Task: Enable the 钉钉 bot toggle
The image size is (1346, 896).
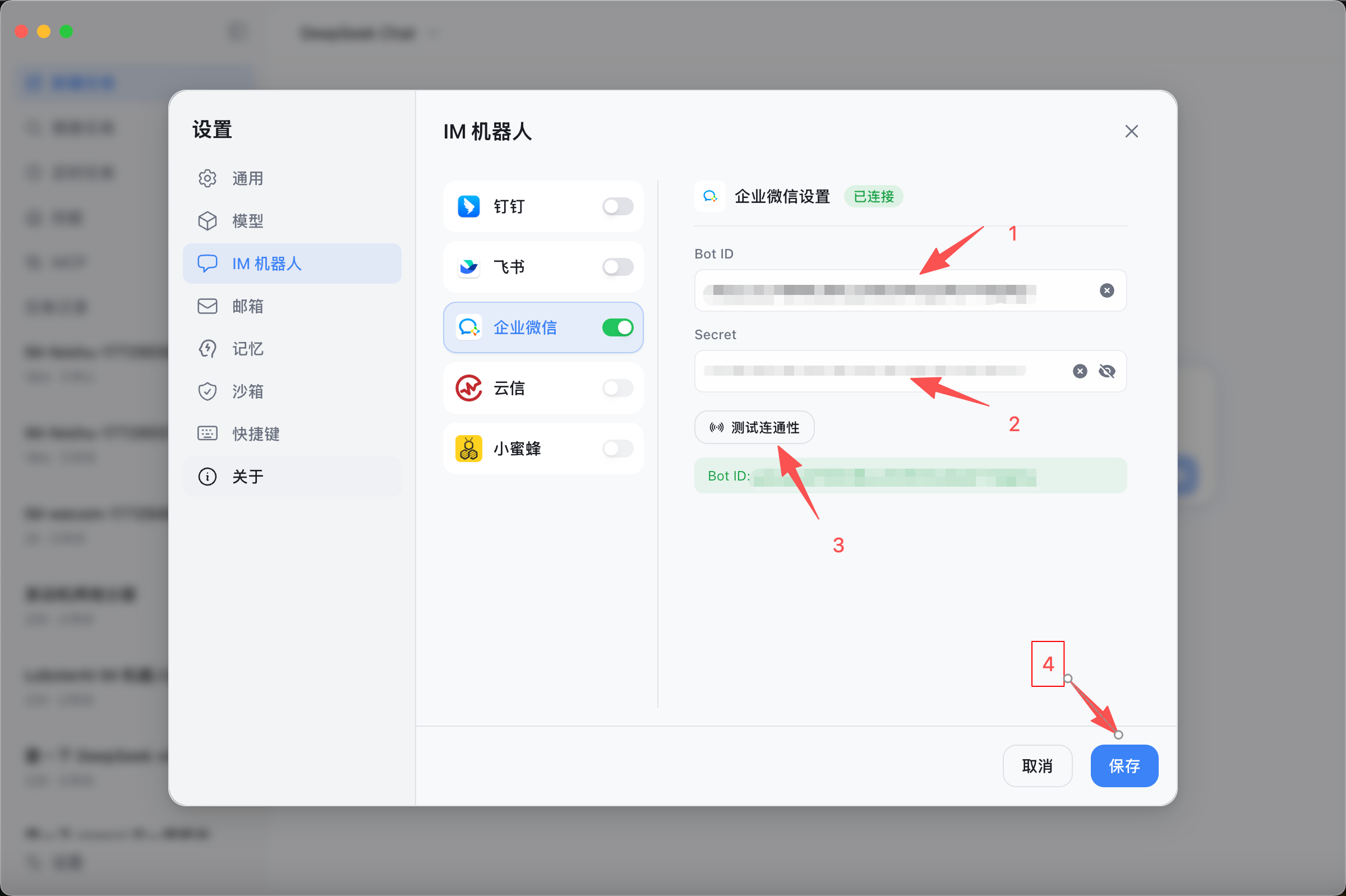Action: 617,206
